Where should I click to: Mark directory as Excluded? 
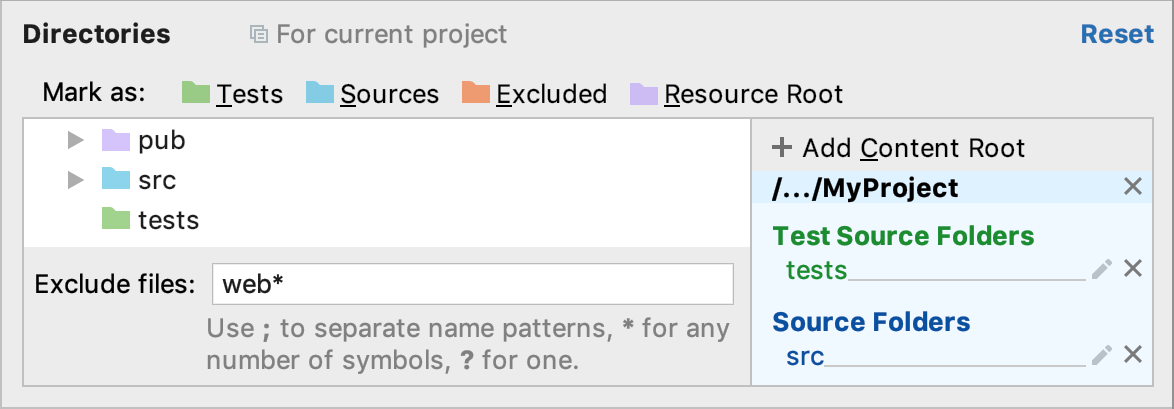point(534,94)
